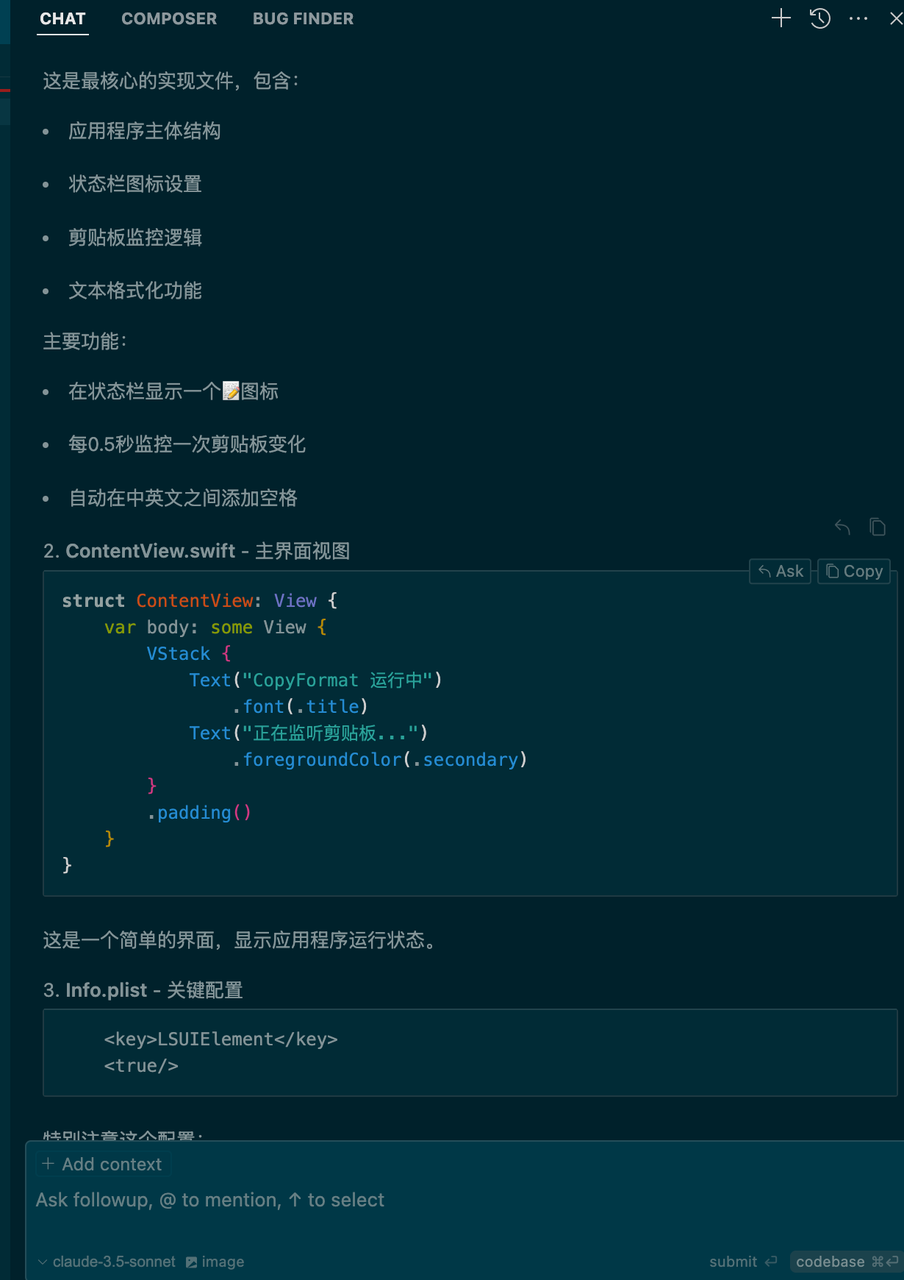Switch to the BUG FINDER tab
The width and height of the screenshot is (904, 1280).
point(303,18)
